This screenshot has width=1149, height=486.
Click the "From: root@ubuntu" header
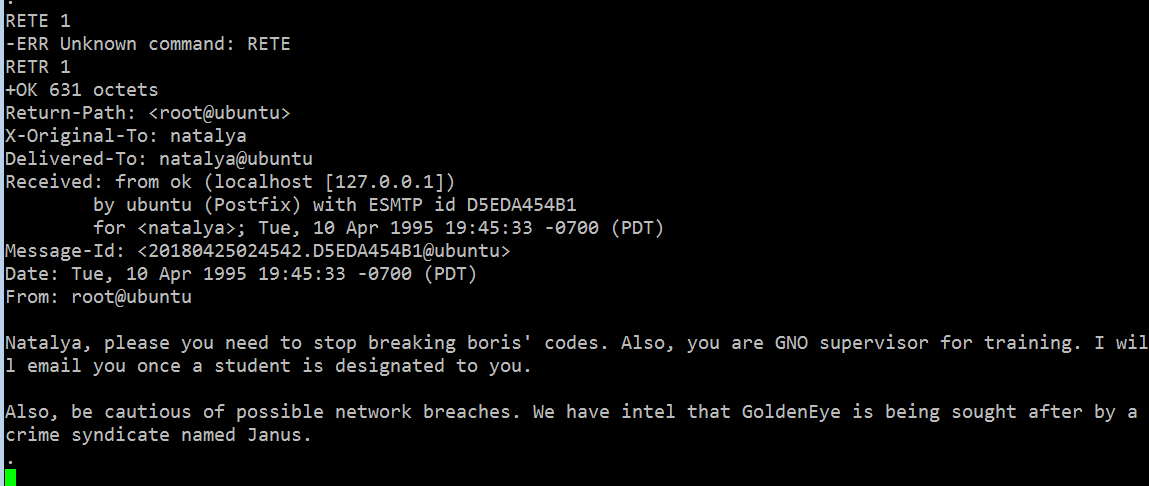(98, 296)
